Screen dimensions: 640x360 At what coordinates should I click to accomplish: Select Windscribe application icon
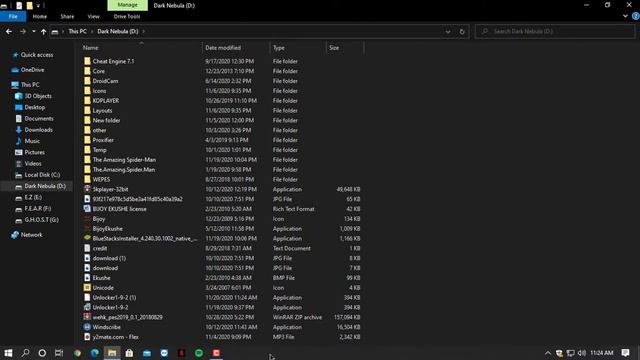pyautogui.click(x=87, y=327)
